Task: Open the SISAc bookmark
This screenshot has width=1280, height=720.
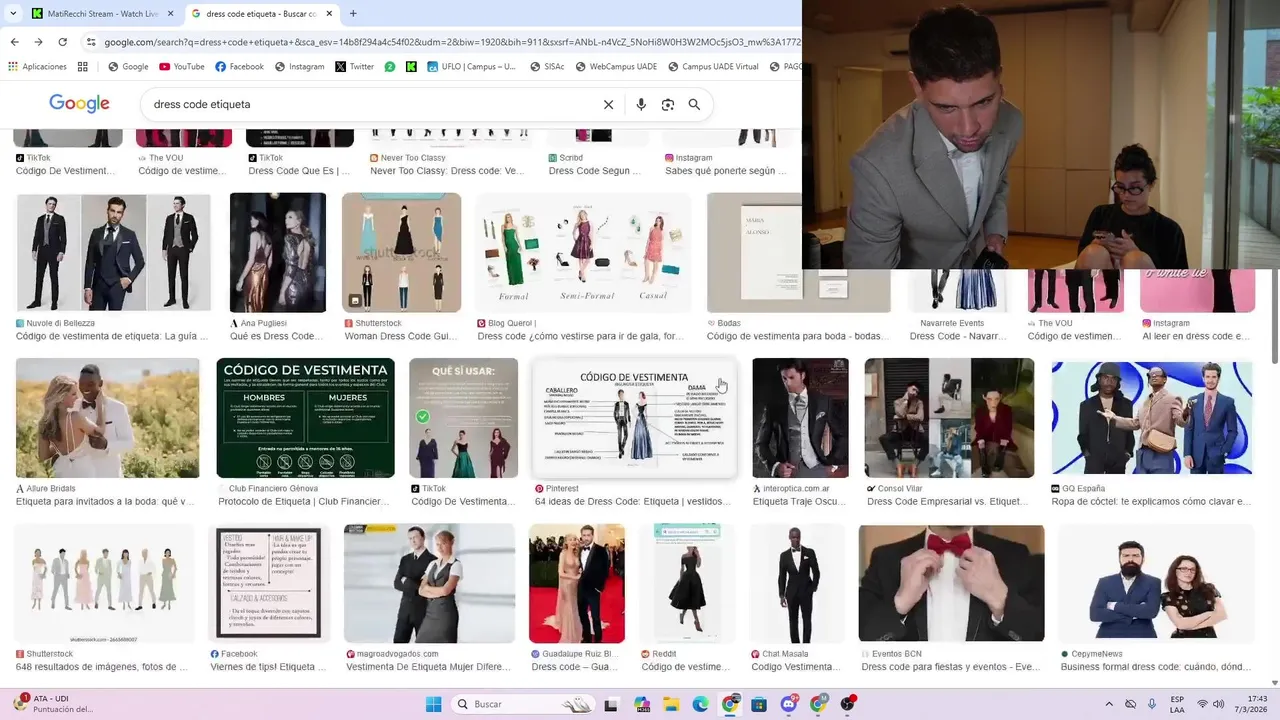Action: (546, 67)
